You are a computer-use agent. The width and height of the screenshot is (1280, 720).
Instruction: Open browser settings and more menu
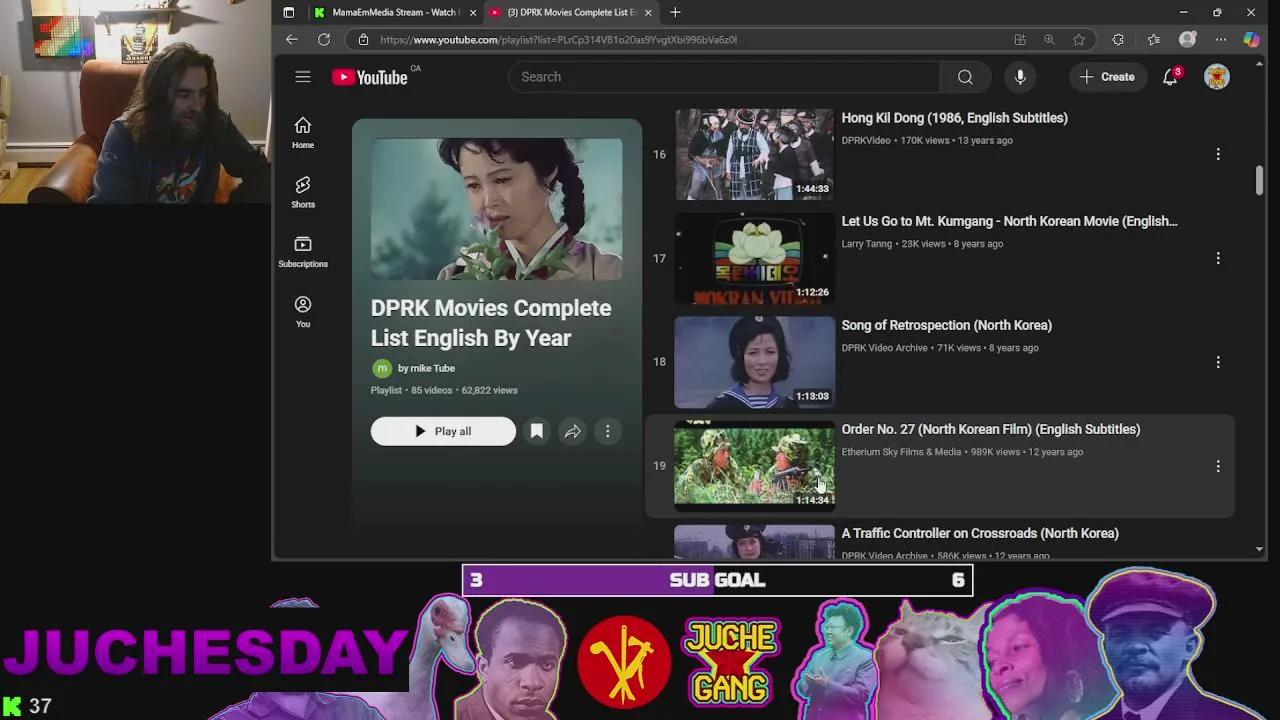(x=1221, y=40)
